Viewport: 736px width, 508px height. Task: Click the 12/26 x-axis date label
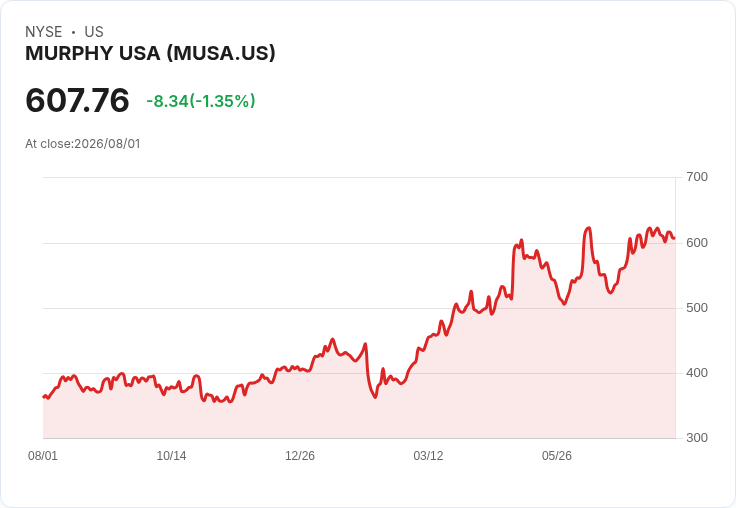300,456
